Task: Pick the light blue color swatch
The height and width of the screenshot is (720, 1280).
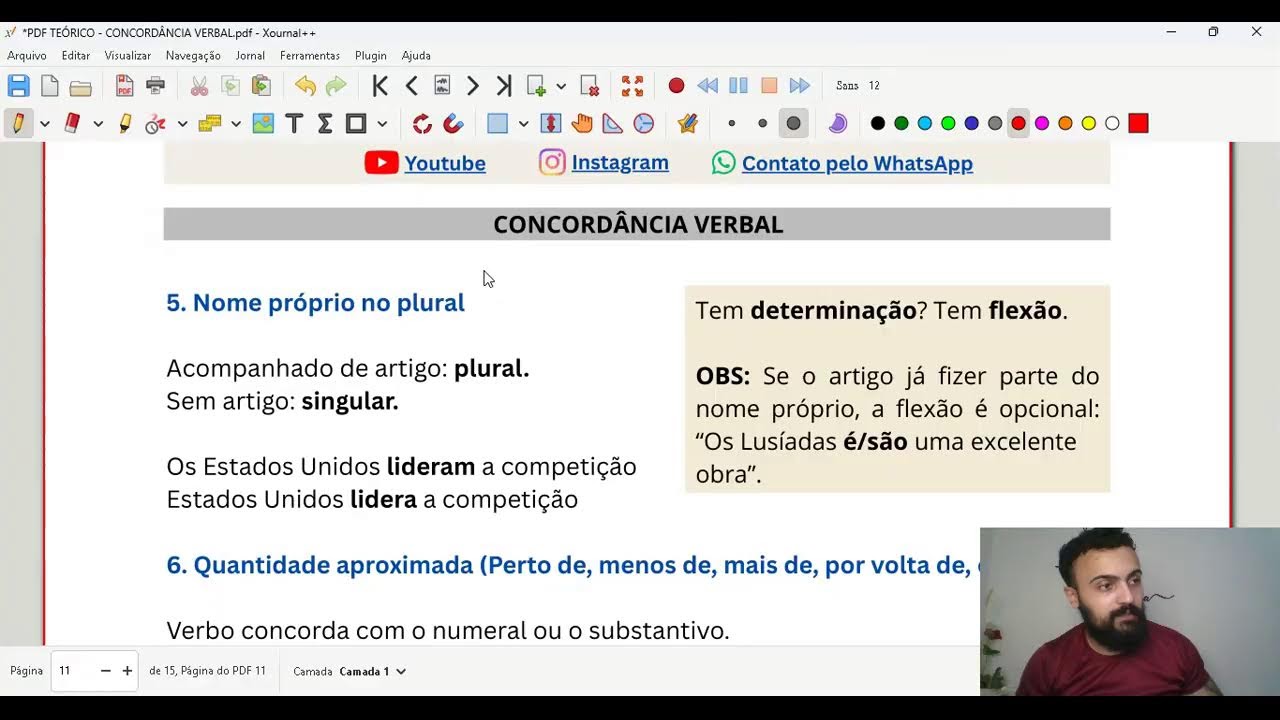Action: click(925, 124)
